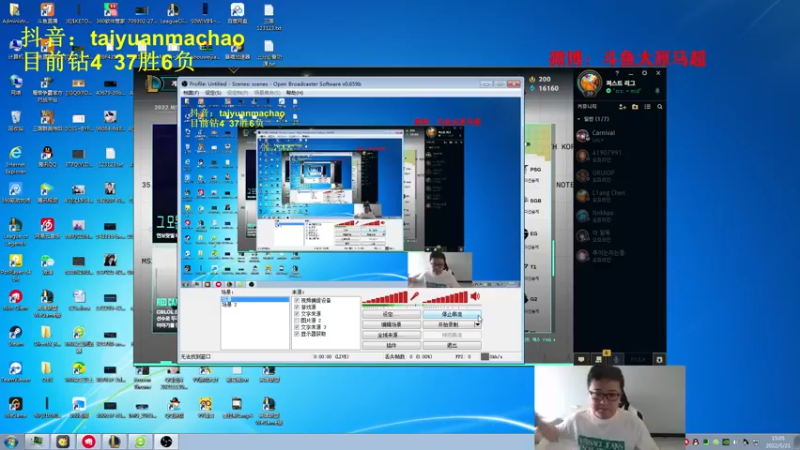Open the OBS 设定档(P) menu
The width and height of the screenshot is (800, 450).
click(x=237, y=93)
